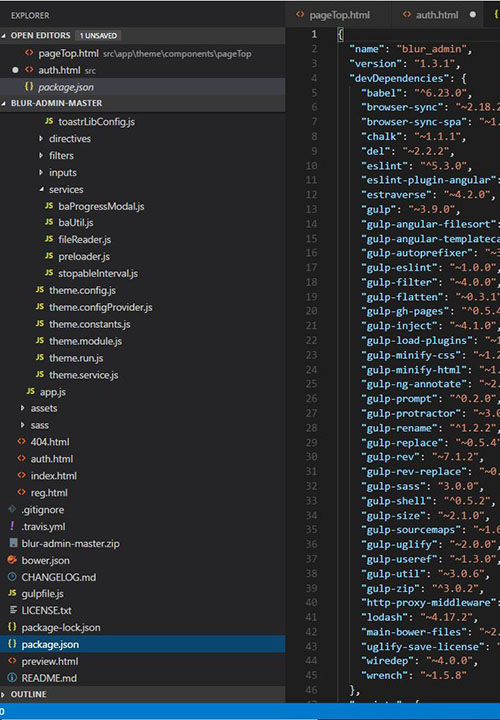
Task: Click the JS icon beside theme.service.js
Action: (x=39, y=374)
